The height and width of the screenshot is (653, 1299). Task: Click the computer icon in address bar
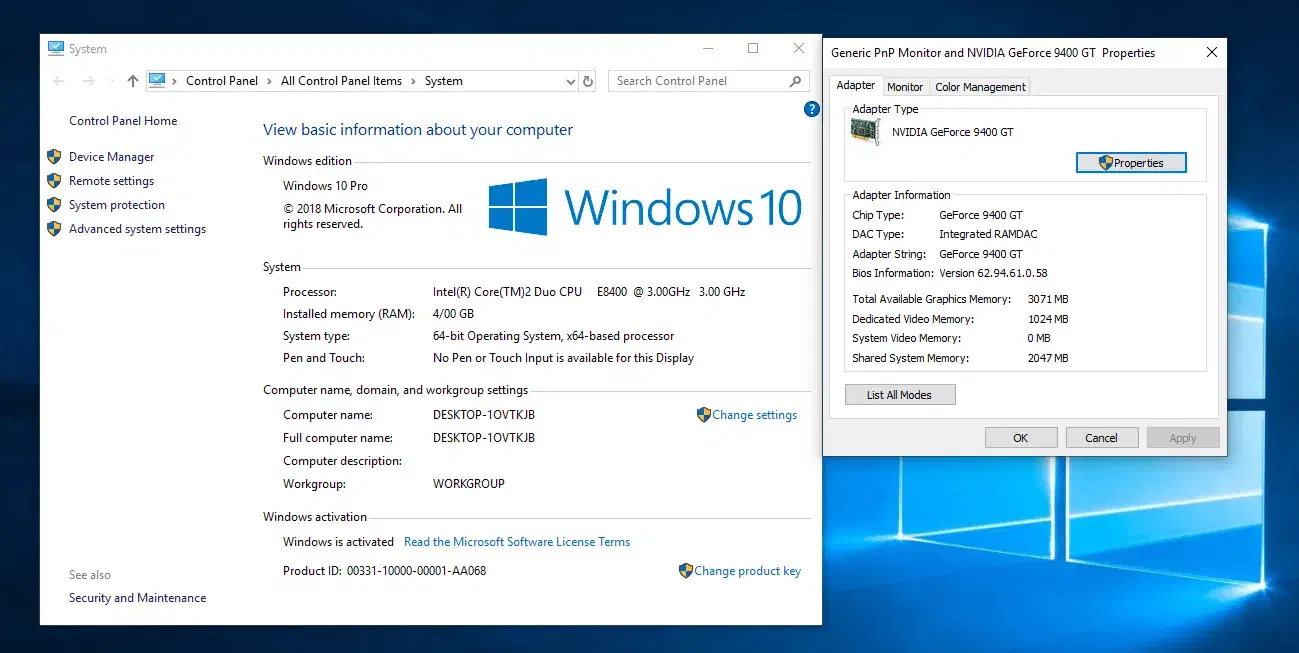pos(157,81)
